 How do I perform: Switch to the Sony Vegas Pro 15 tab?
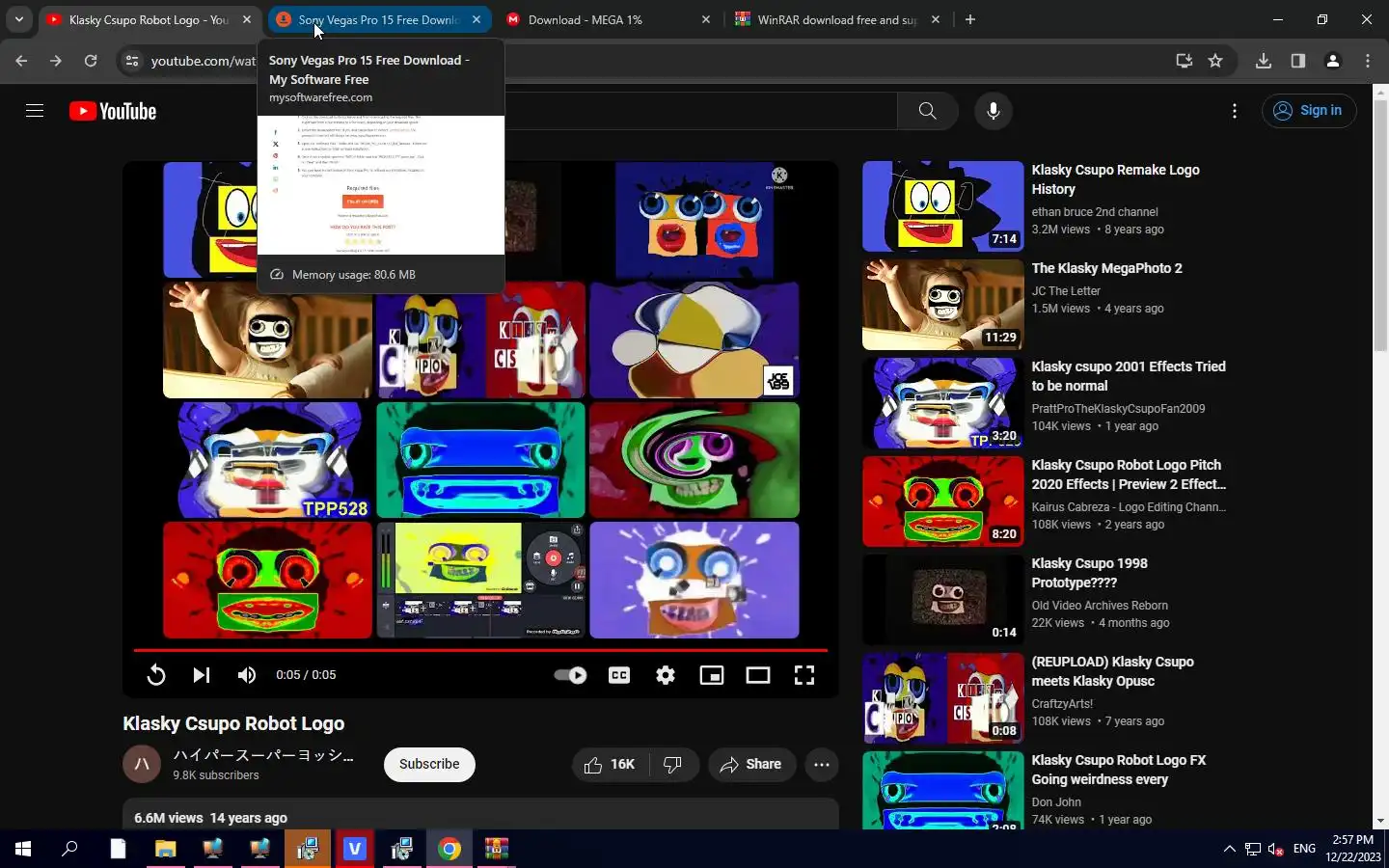(x=378, y=19)
